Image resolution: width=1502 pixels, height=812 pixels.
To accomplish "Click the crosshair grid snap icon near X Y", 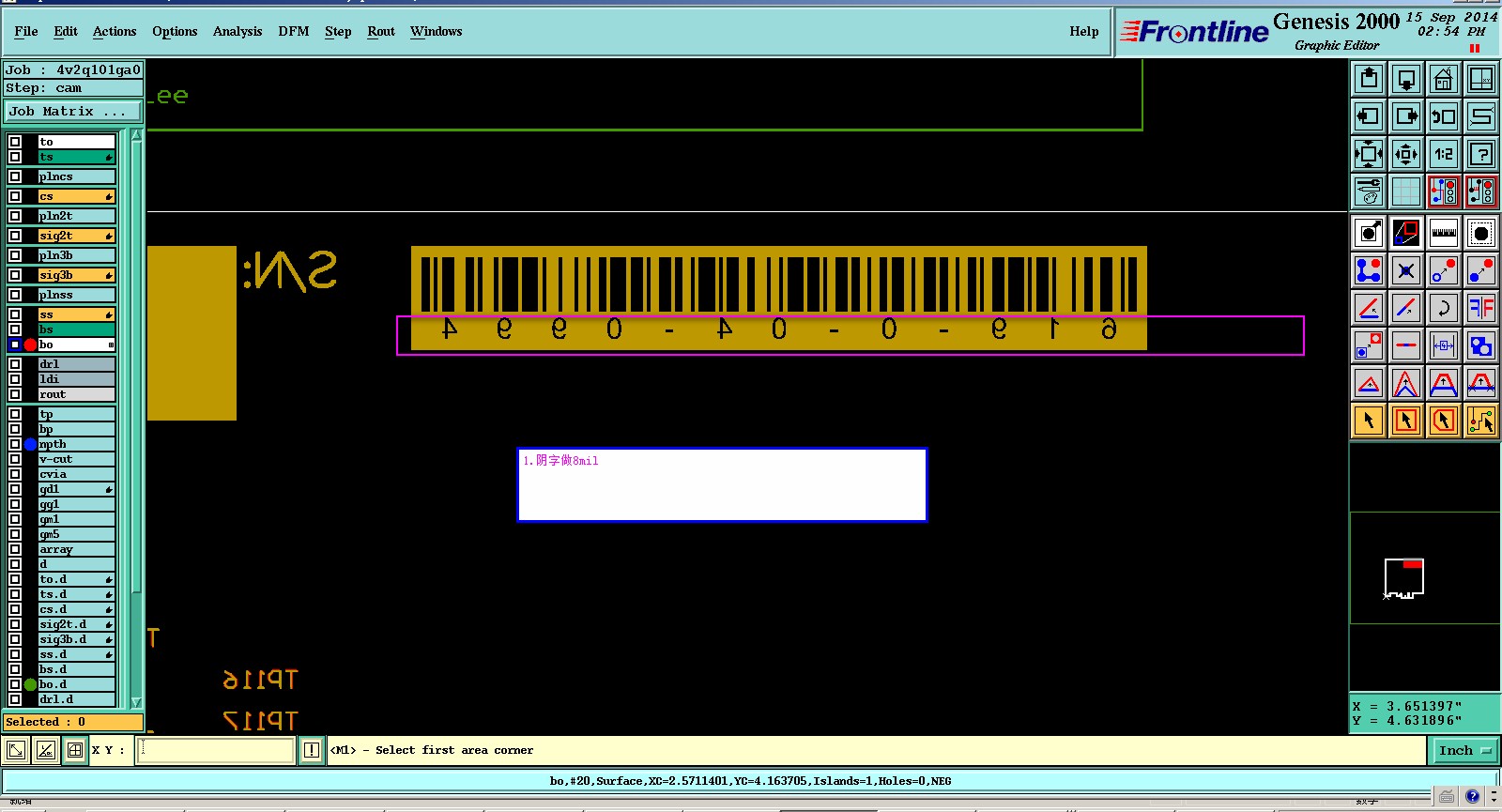I will [x=75, y=750].
